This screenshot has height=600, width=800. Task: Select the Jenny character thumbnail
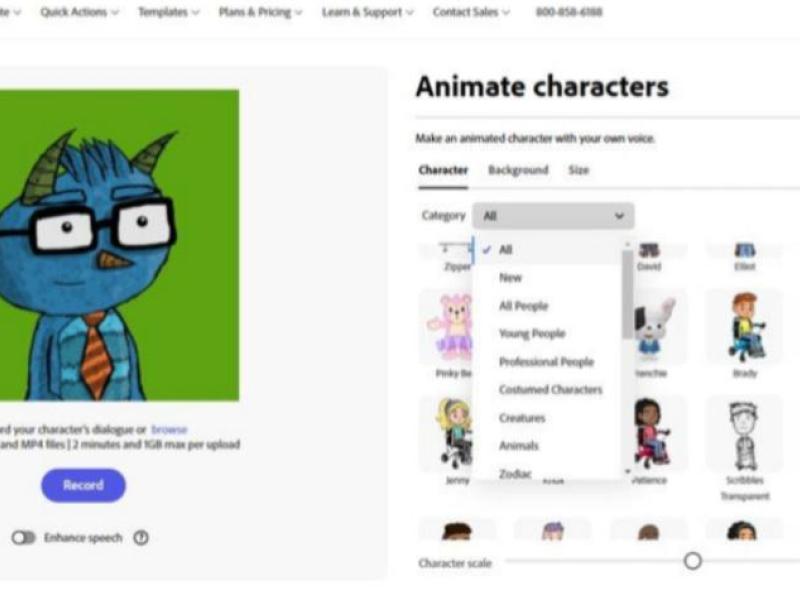[x=447, y=434]
